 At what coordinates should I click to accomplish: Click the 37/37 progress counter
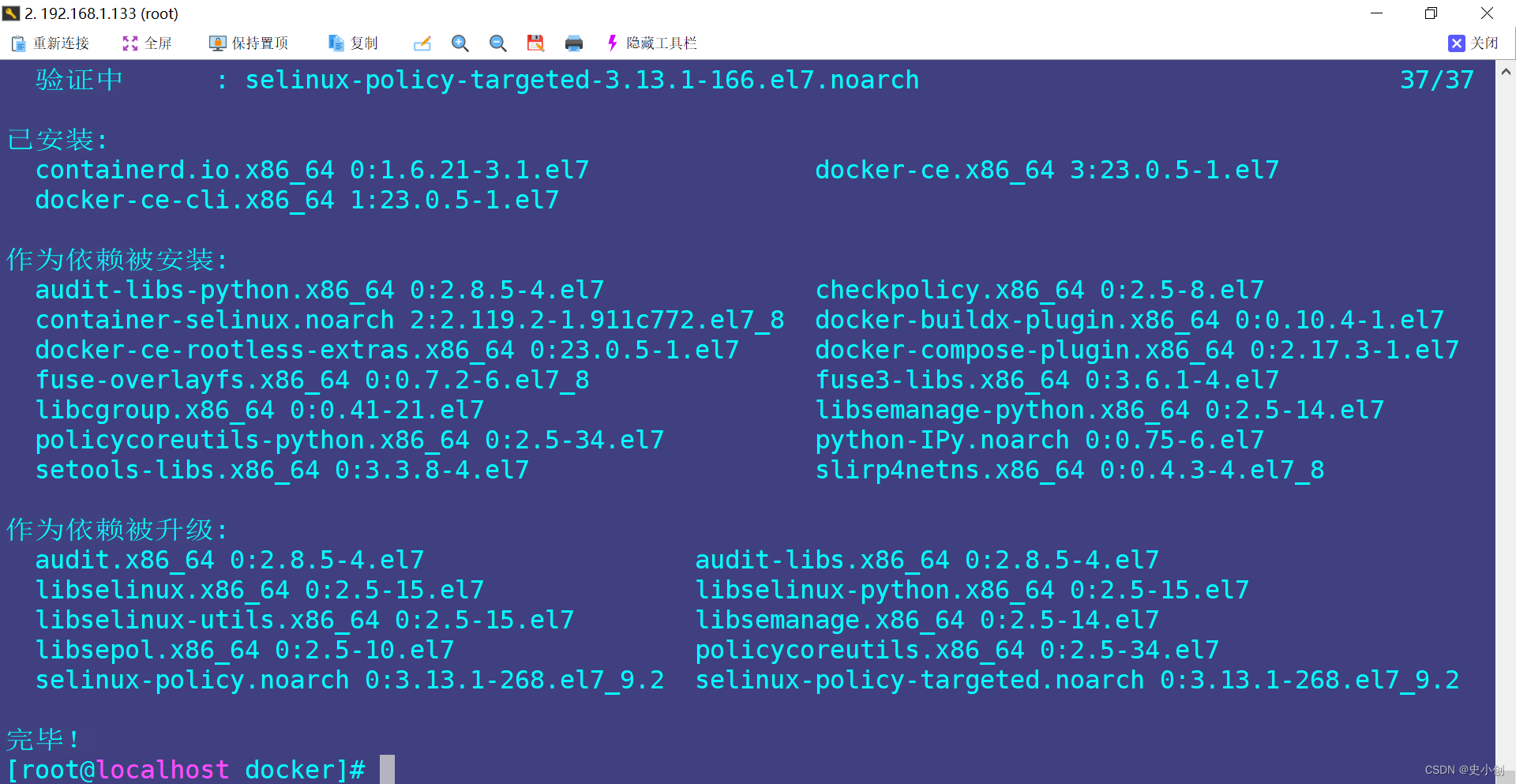1437,80
